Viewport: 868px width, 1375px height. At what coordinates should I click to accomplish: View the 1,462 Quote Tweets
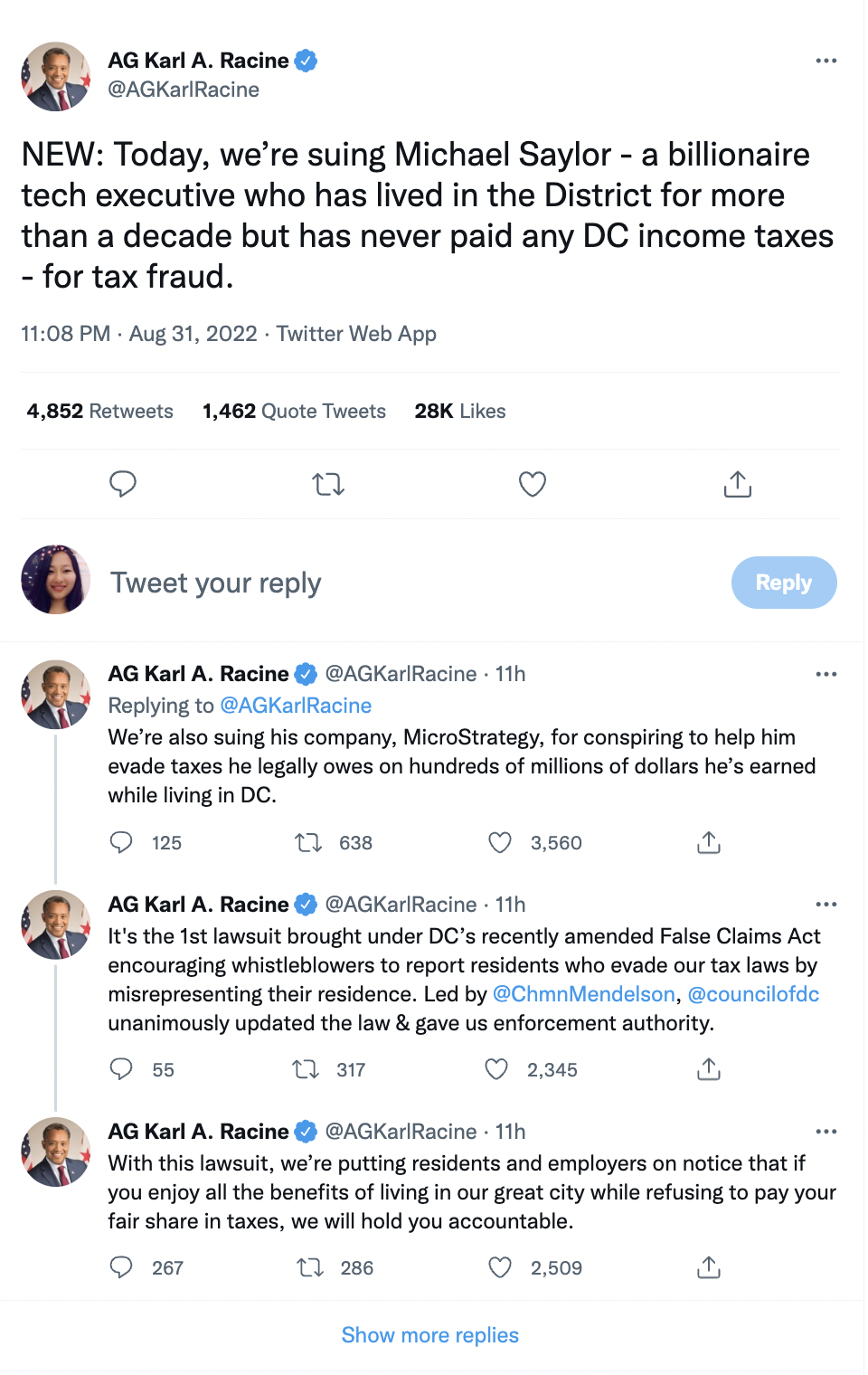(294, 412)
